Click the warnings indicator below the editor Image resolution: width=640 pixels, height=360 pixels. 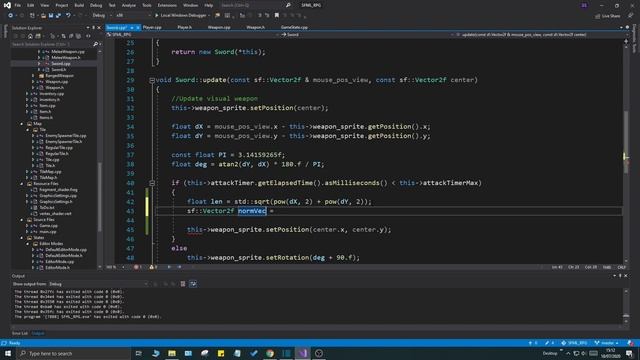coord(153,267)
